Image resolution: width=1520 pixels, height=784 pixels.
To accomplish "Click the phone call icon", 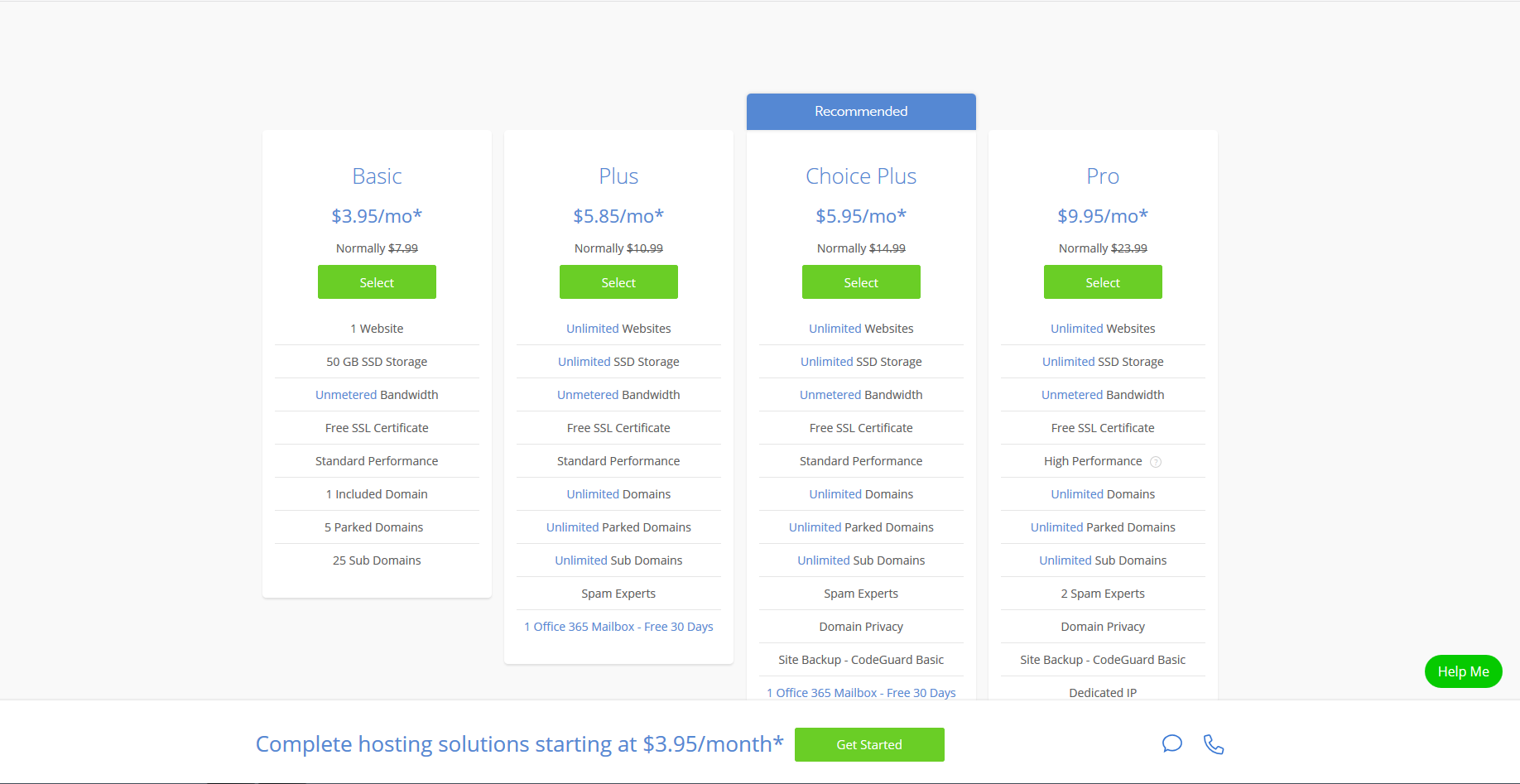I will [x=1214, y=744].
